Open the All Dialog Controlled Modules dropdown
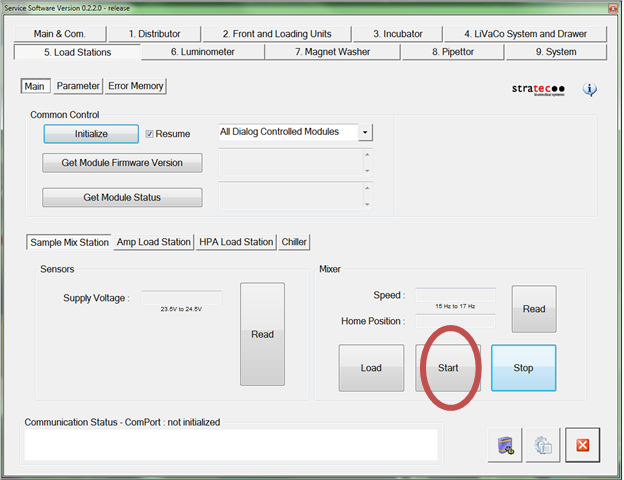The width and height of the screenshot is (624, 480). click(365, 132)
